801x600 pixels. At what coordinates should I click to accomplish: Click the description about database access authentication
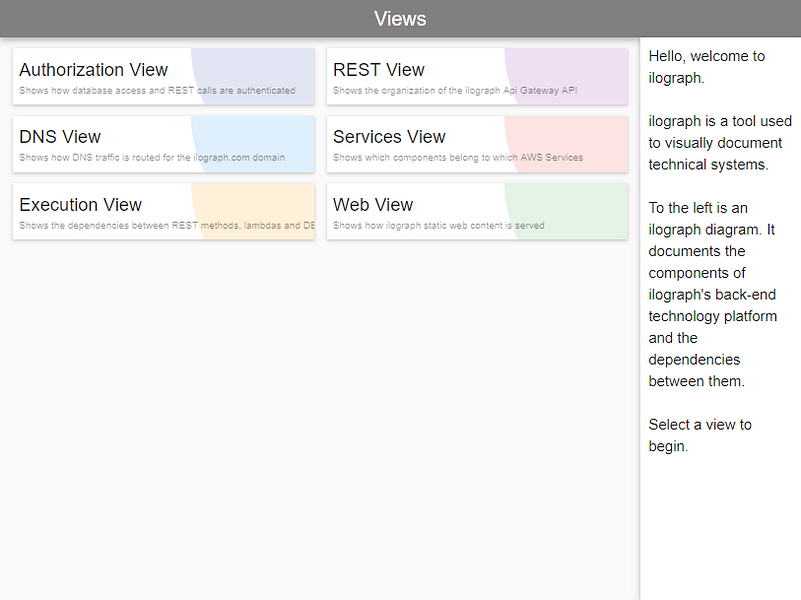point(157,90)
